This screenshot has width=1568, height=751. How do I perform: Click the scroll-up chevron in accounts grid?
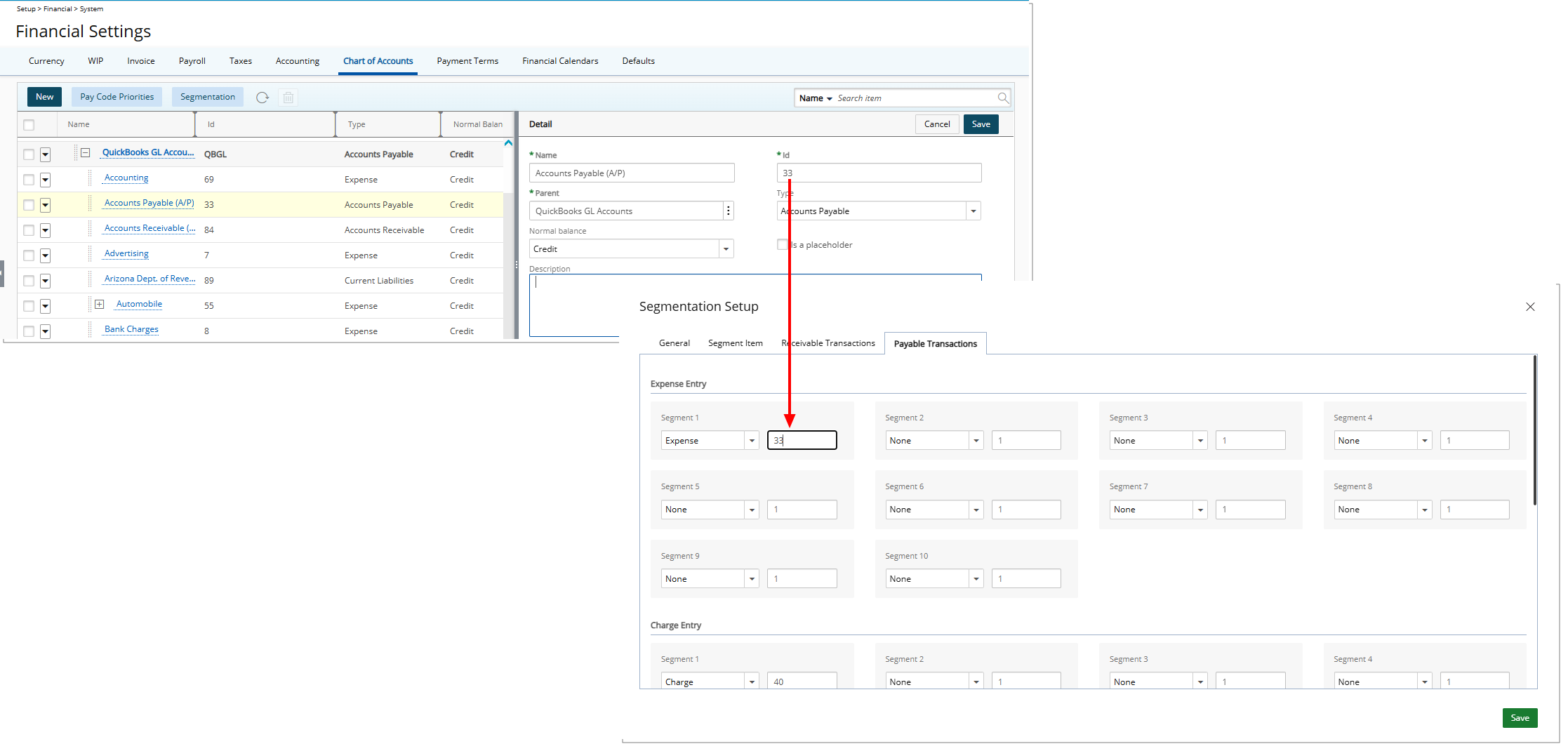tap(508, 143)
